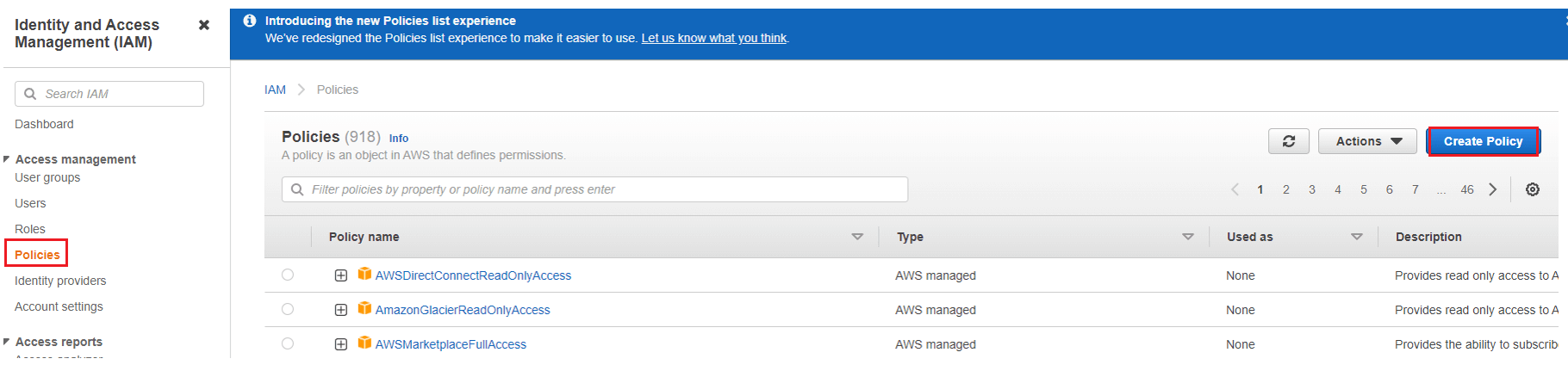Expand the AWSMarketplaceFullAccess policy details

click(341, 344)
